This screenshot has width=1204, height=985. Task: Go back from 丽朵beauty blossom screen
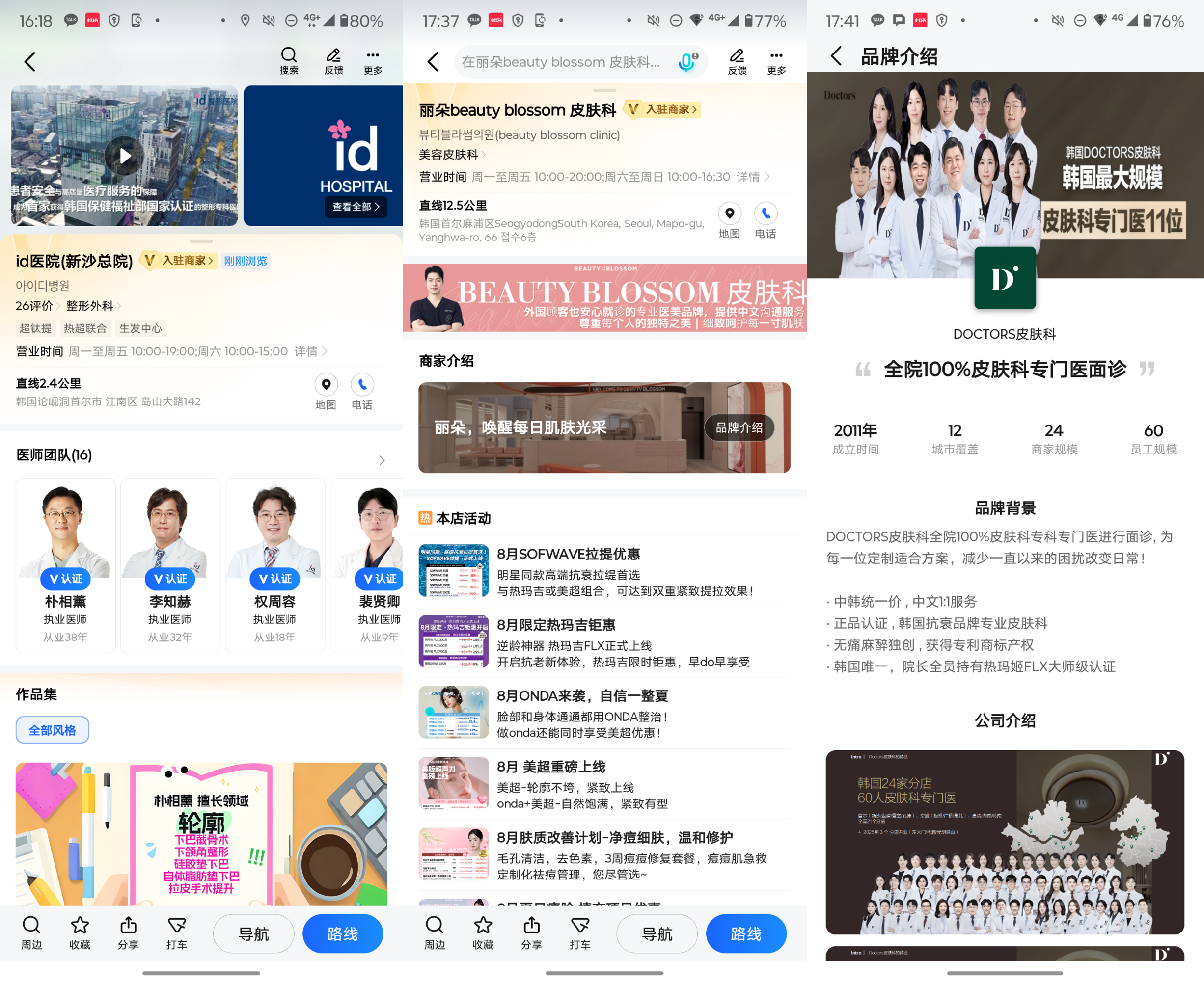(x=433, y=61)
